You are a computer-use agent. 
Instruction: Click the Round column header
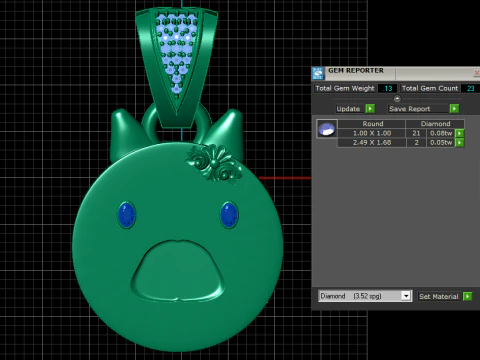coord(373,124)
